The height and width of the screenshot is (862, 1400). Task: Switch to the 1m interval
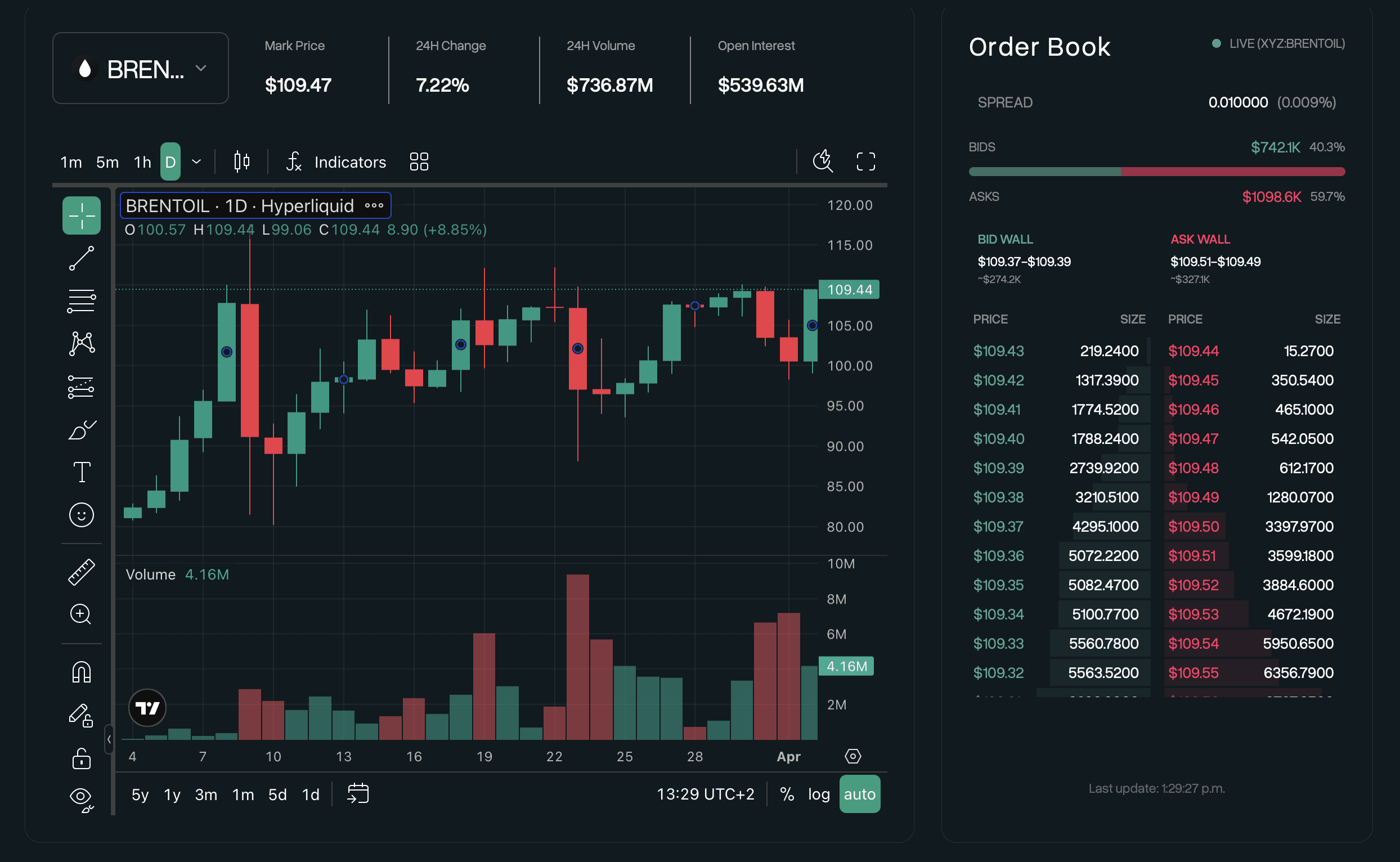(x=71, y=163)
